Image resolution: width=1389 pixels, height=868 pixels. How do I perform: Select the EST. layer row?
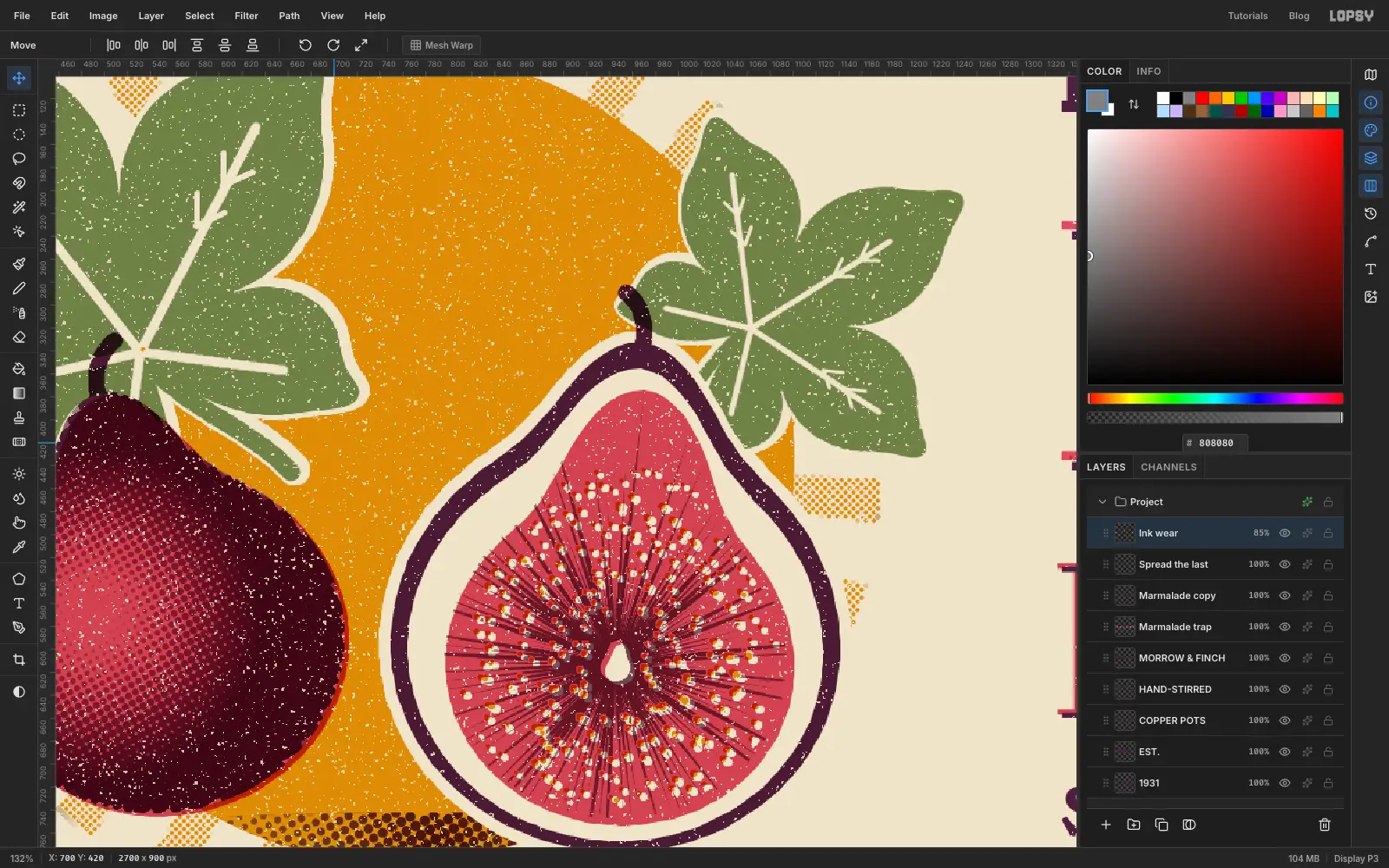pyautogui.click(x=1215, y=752)
